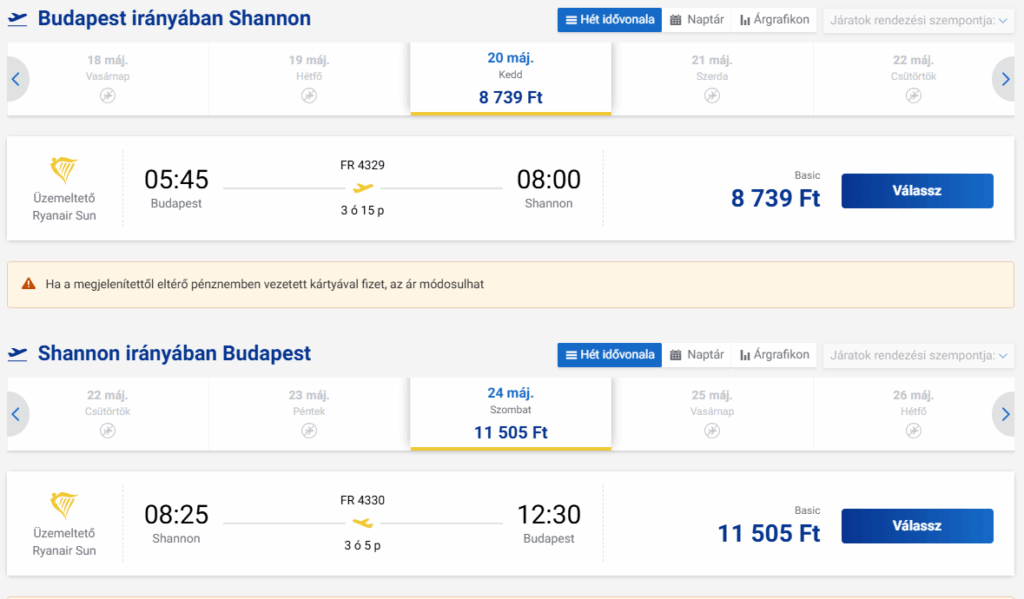This screenshot has width=1024, height=599.
Task: Pick the 25 máj. Vasárnap date tile
Action: 712,414
